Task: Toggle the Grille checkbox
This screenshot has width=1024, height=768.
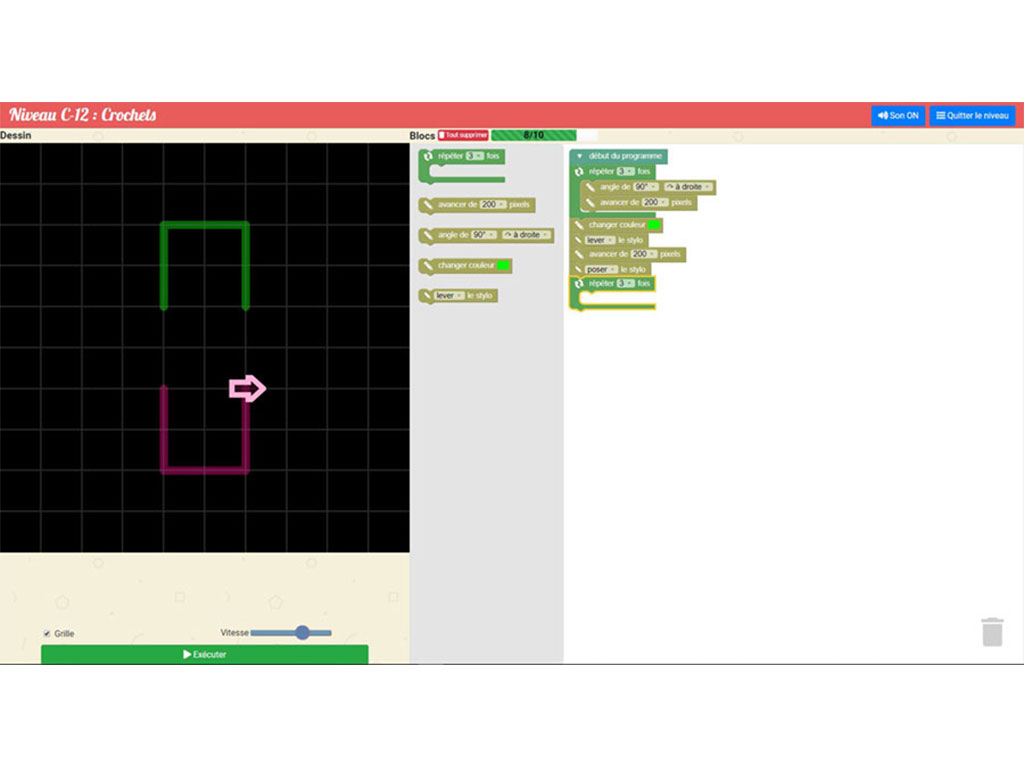Action: (46, 633)
